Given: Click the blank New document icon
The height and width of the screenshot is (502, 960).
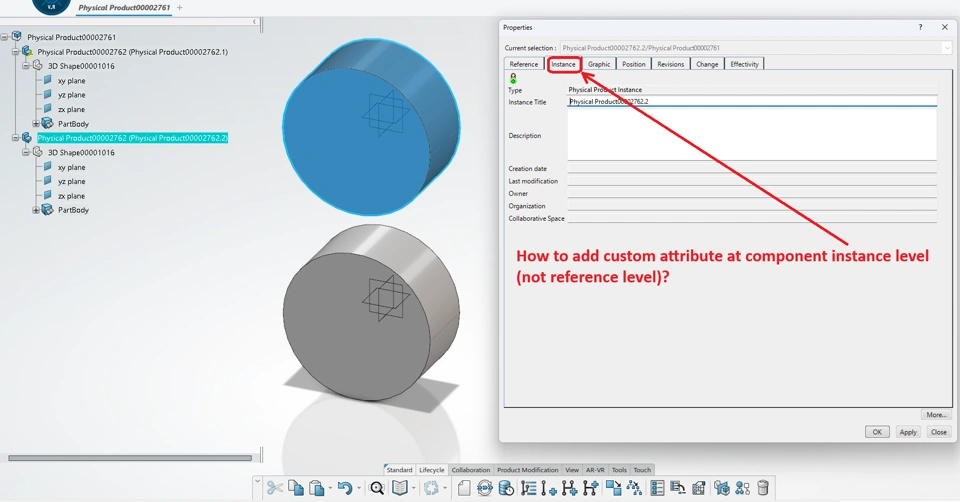Looking at the screenshot, I should click(464, 488).
